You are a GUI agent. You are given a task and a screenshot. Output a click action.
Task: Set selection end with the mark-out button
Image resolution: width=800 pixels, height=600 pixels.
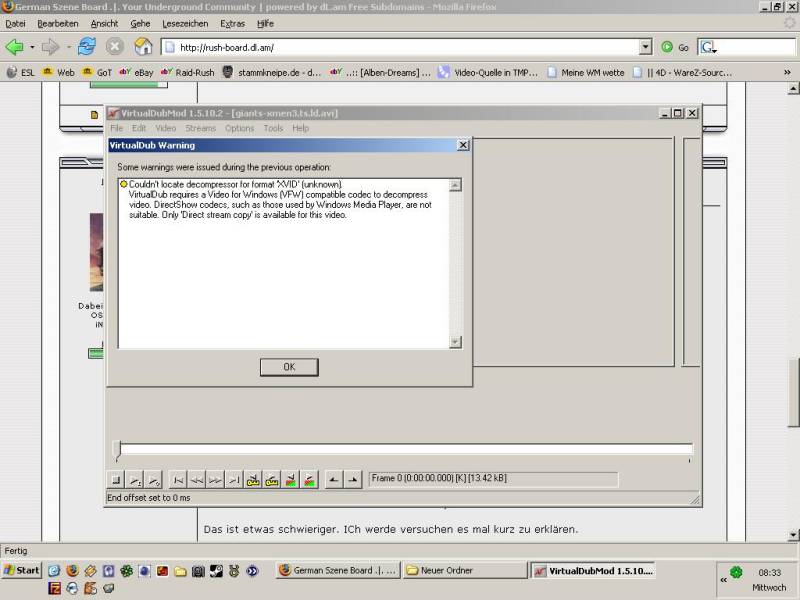coord(353,480)
